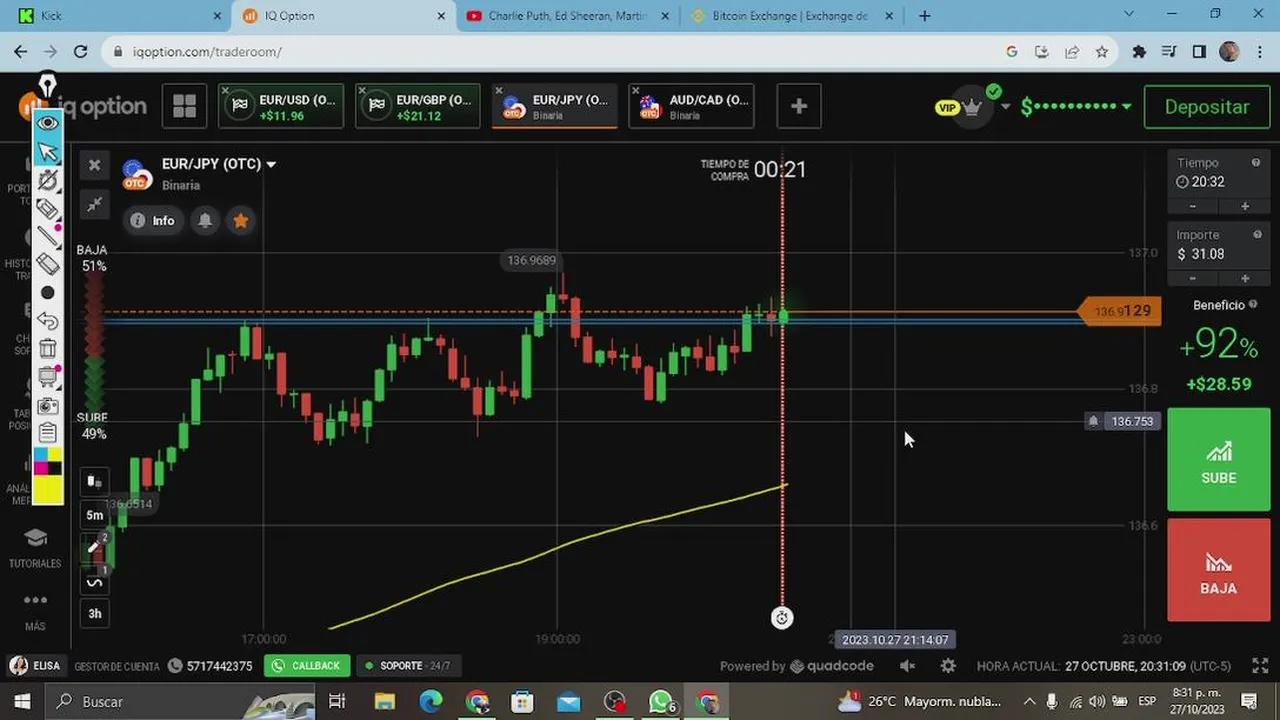Undo last annotation with the arrow icon
The height and width of the screenshot is (720, 1280).
pyautogui.click(x=47, y=321)
